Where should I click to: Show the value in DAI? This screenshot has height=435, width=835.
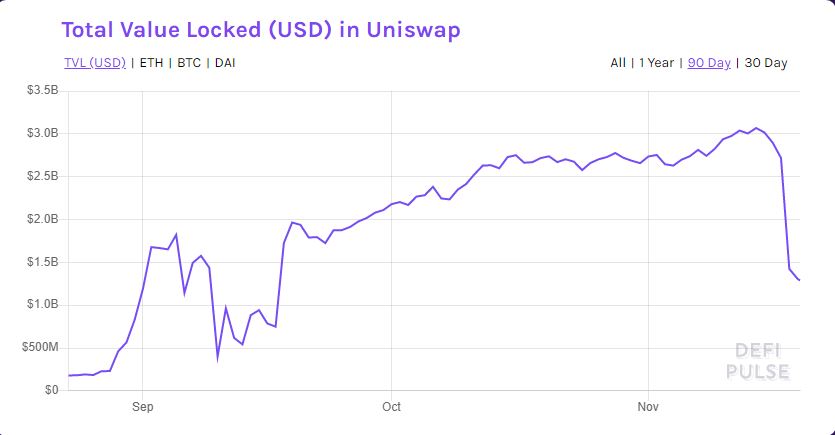coord(225,63)
